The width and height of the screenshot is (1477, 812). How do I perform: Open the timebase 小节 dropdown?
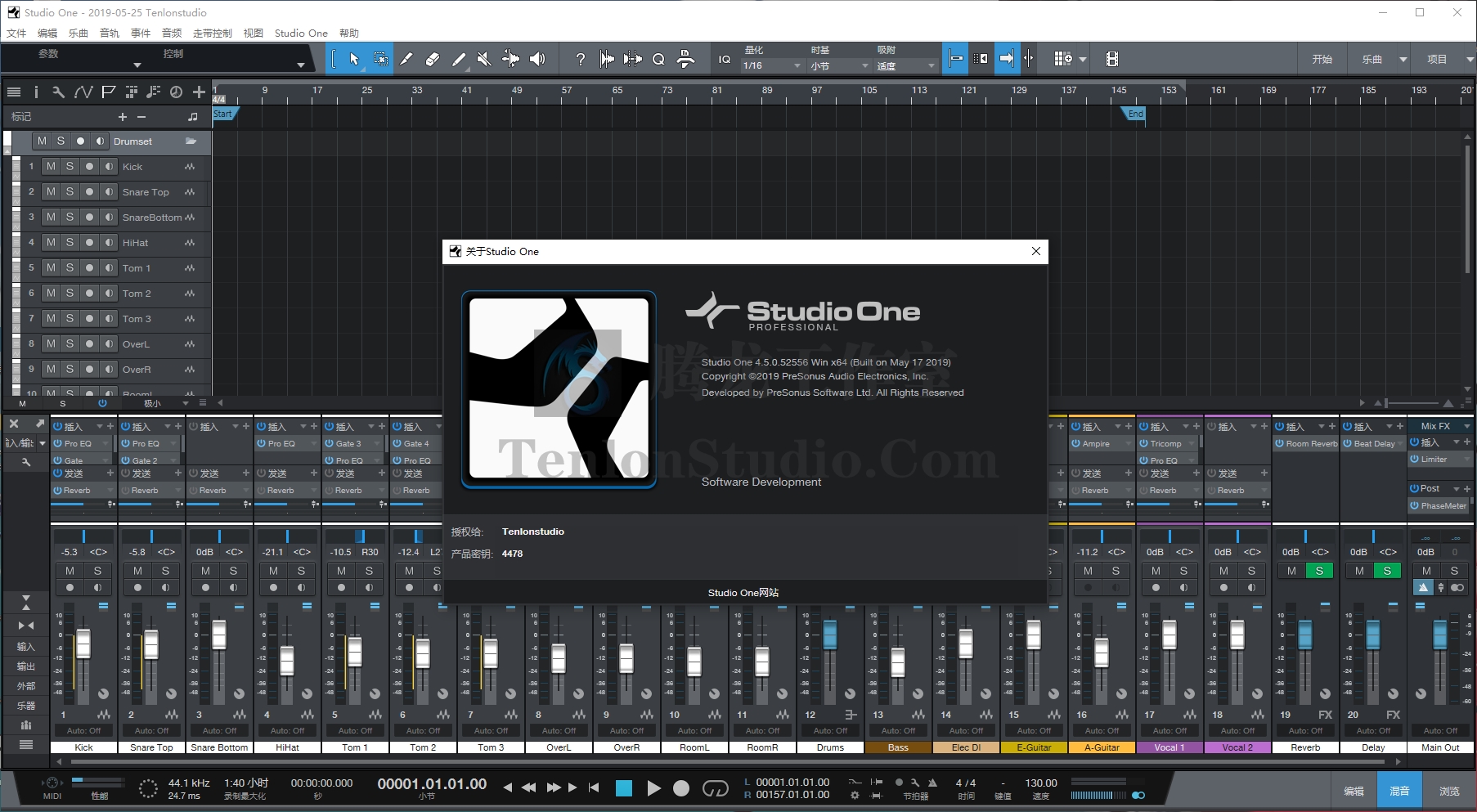point(839,65)
